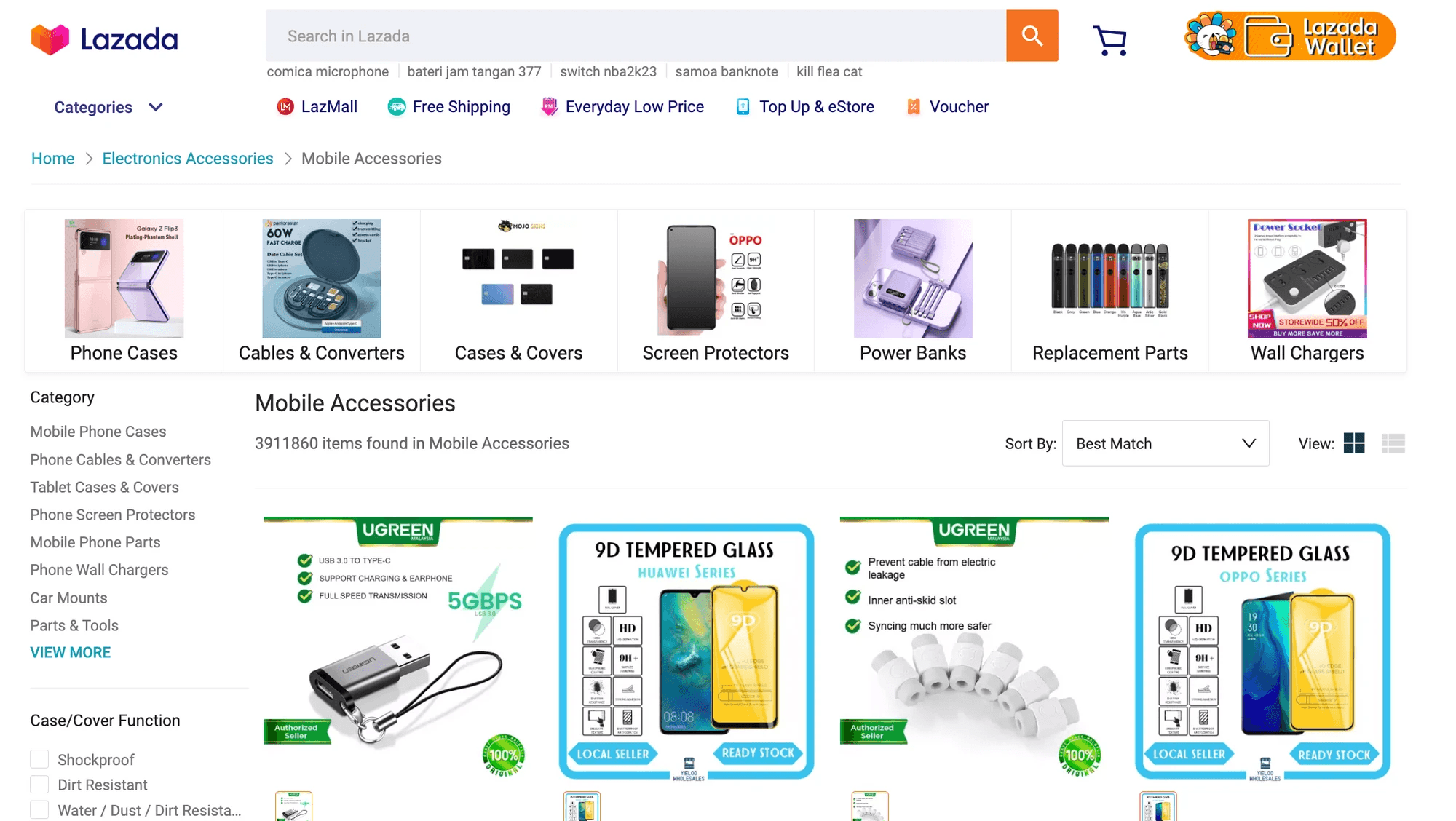Screen dimensions: 1456x821
Task: Enable the Dirt Resistant checkbox
Action: pos(39,785)
